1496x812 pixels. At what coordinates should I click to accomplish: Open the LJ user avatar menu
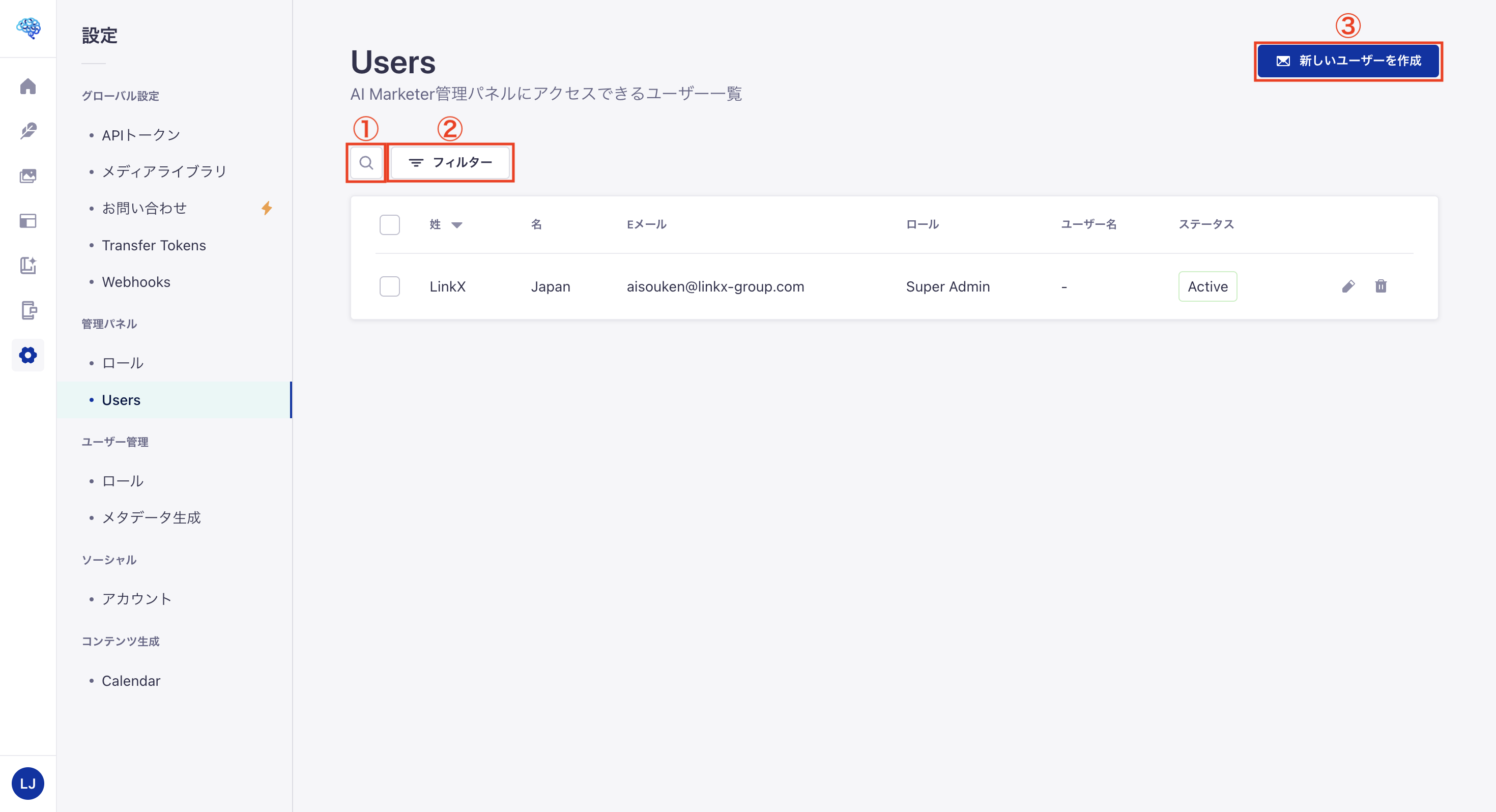click(28, 783)
